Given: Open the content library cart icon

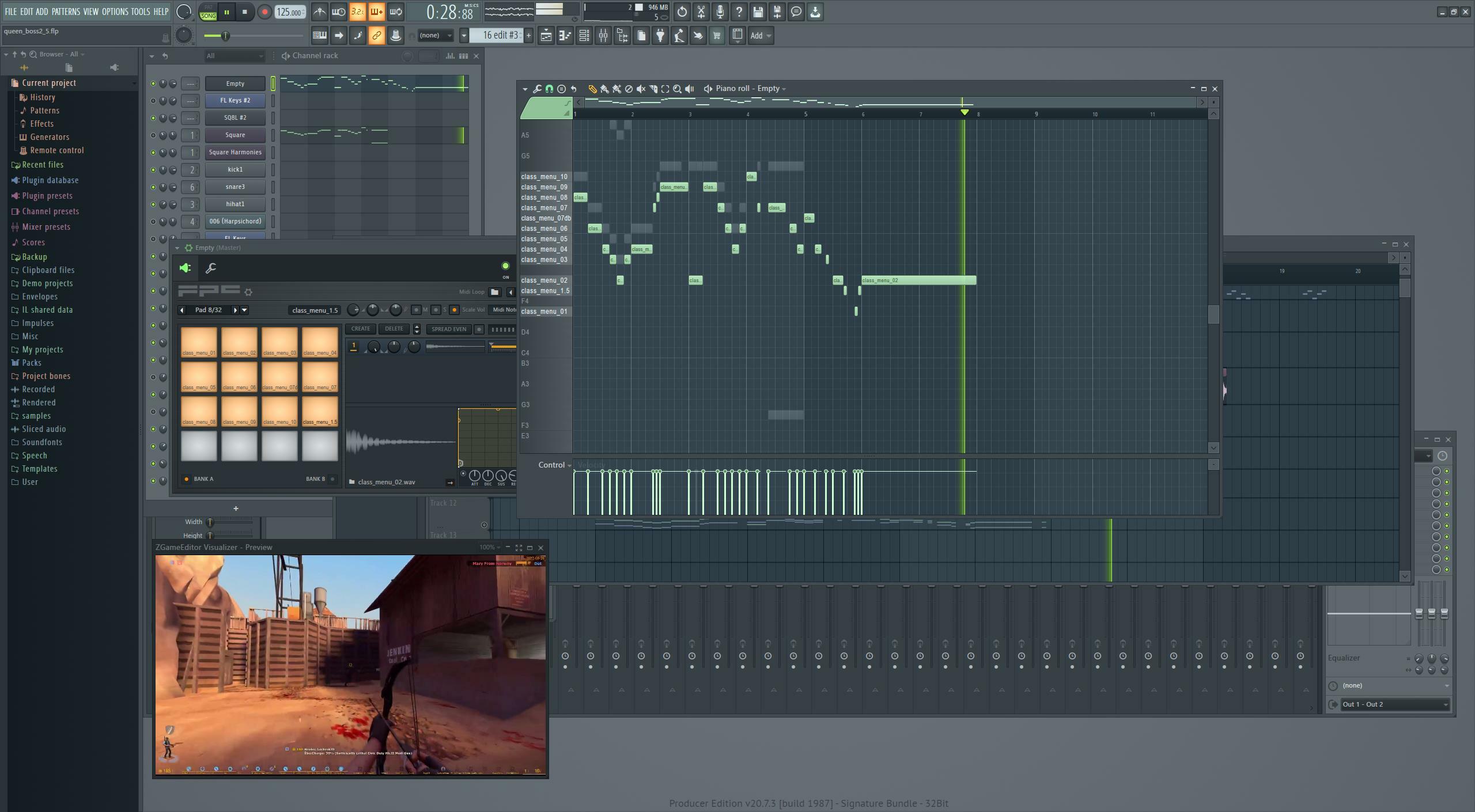Looking at the screenshot, I should point(717,36).
